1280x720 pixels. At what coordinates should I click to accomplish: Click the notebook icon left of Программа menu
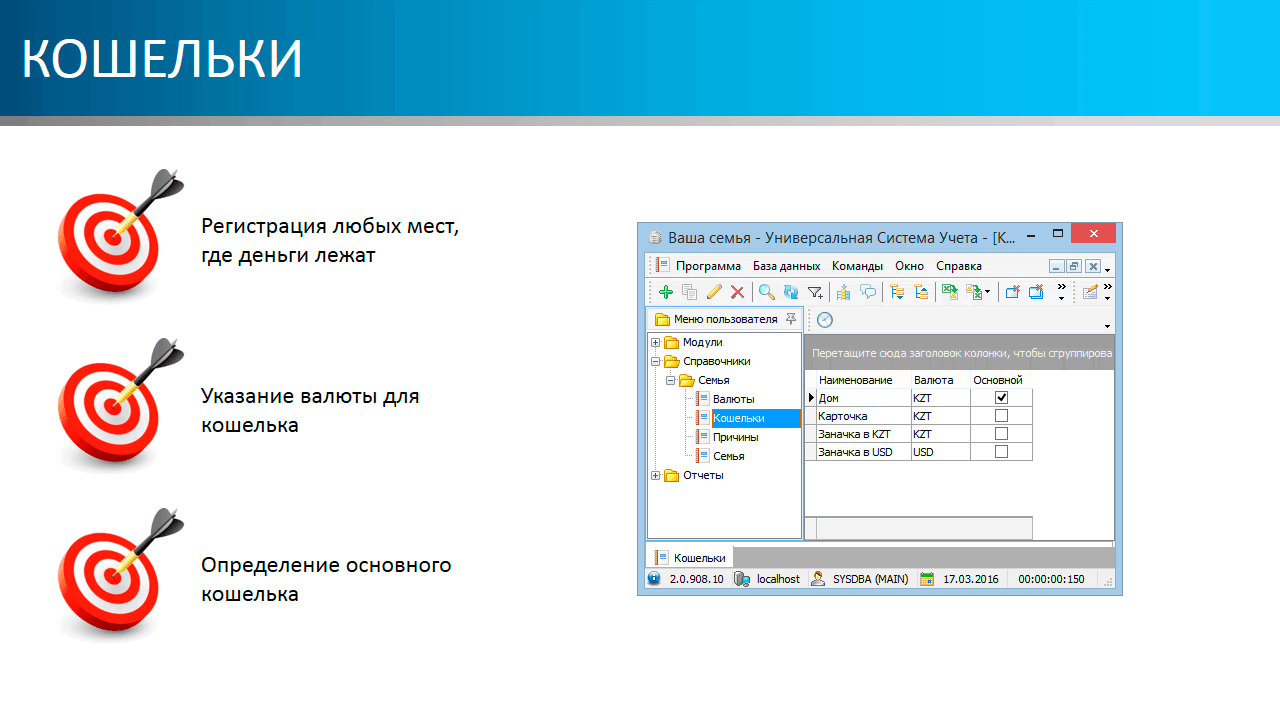tap(663, 266)
